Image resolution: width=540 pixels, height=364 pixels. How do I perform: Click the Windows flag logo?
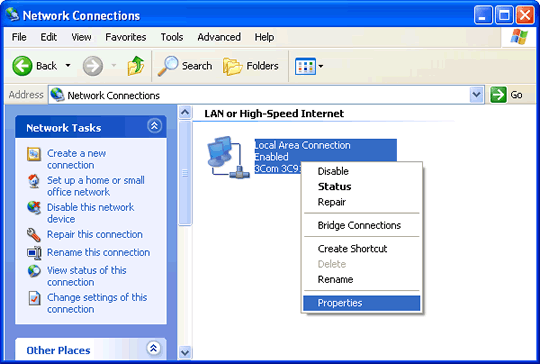pos(519,37)
